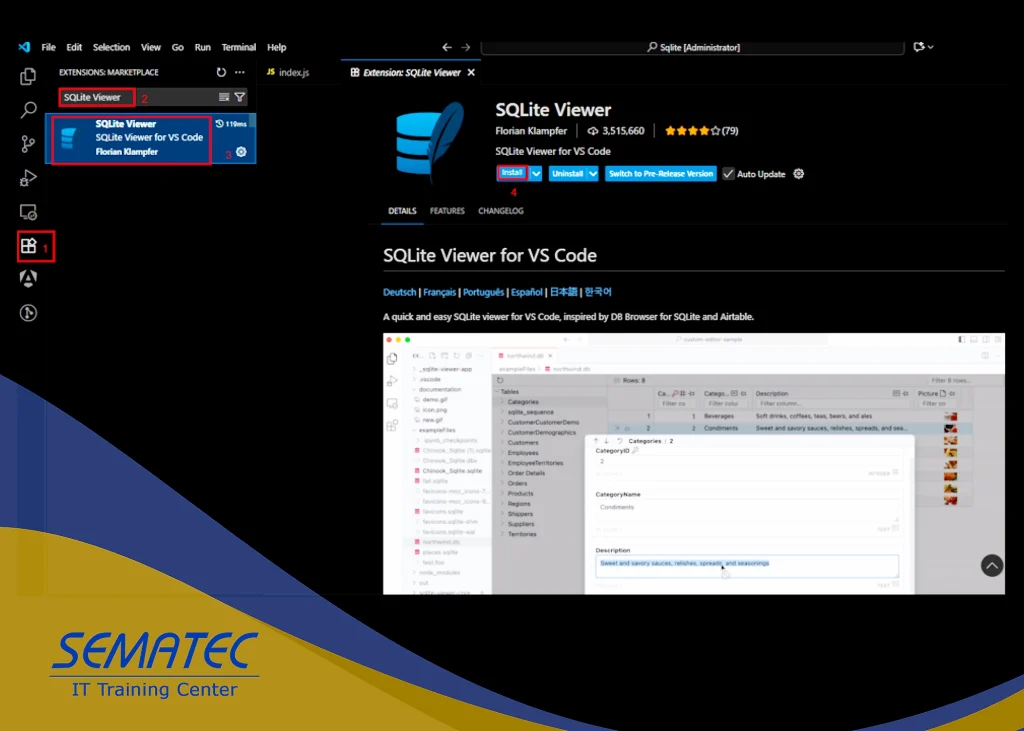Viewport: 1024px width, 731px height.
Task: Open the Git graph icon at bottom of activity bar
Action: pyautogui.click(x=28, y=313)
